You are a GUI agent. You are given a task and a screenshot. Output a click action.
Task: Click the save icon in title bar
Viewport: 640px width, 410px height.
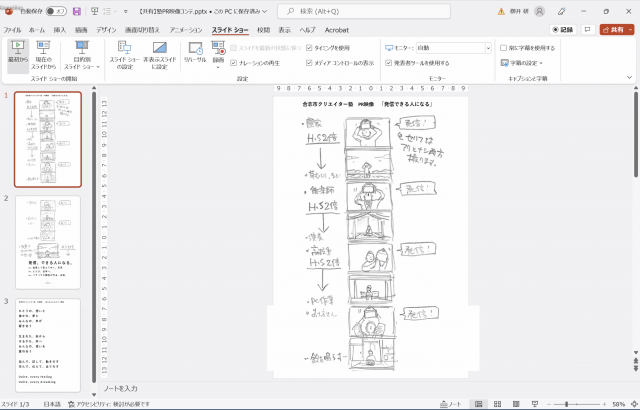[x=77, y=11]
